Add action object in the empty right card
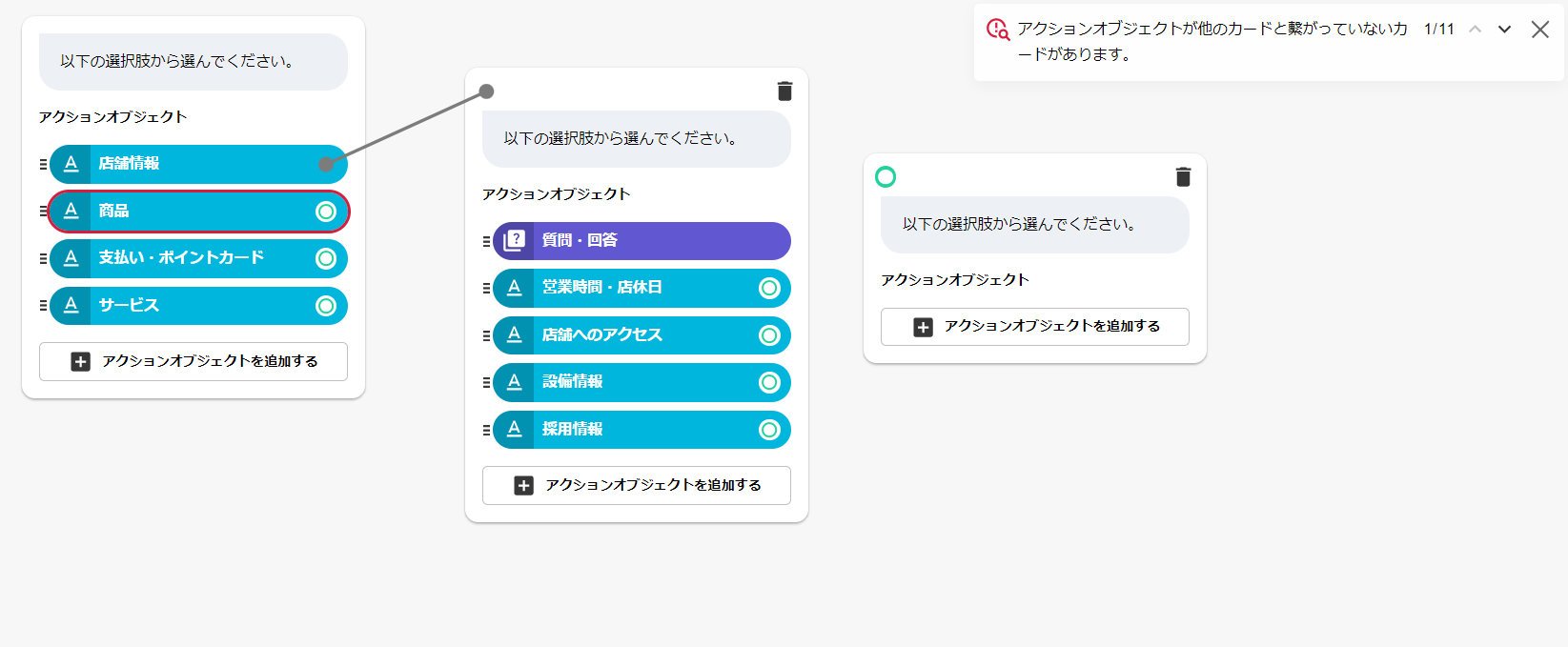Screen dimensions: 1568x647 1035,327
